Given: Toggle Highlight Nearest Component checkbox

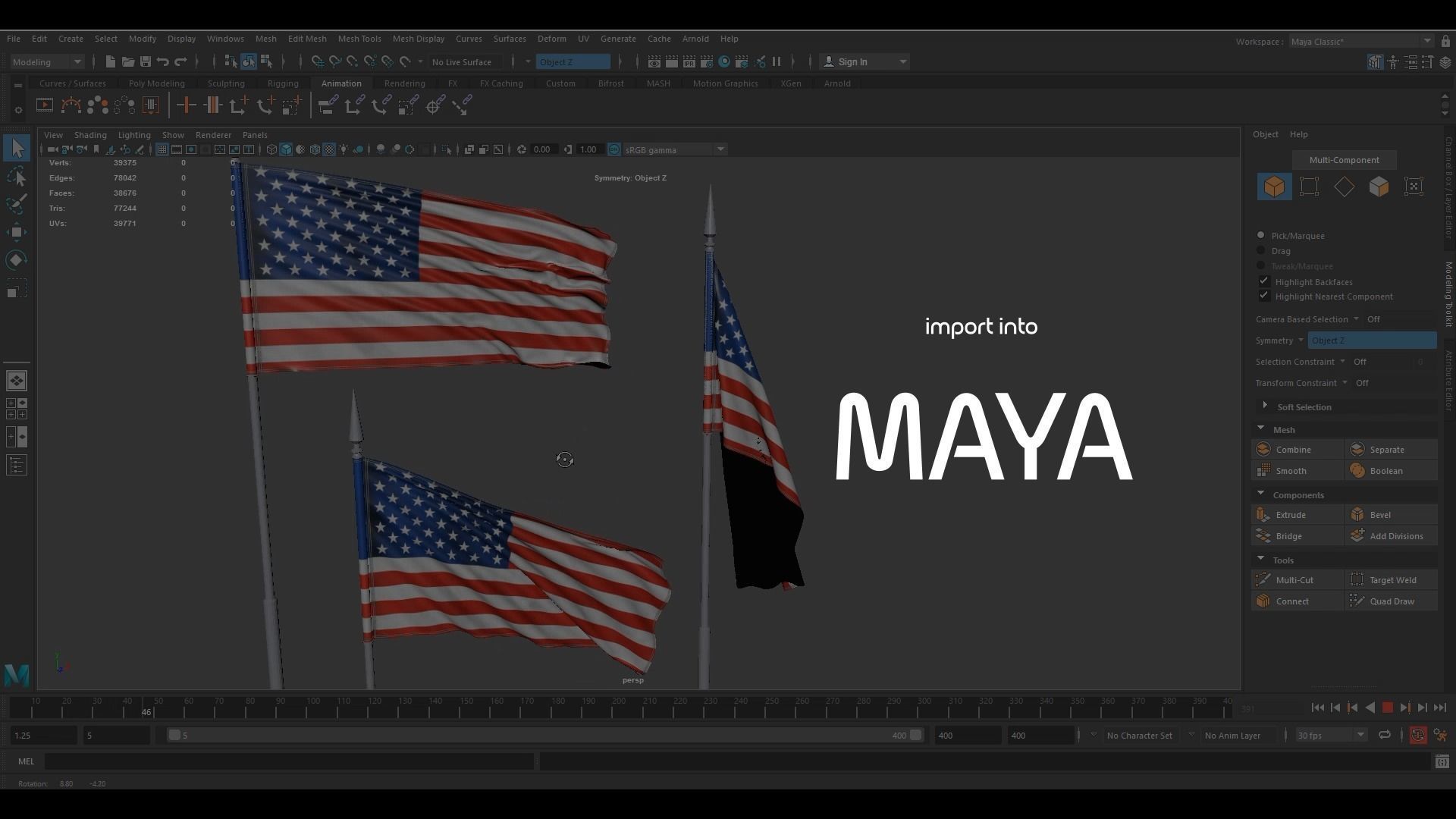Looking at the screenshot, I should coord(1264,296).
